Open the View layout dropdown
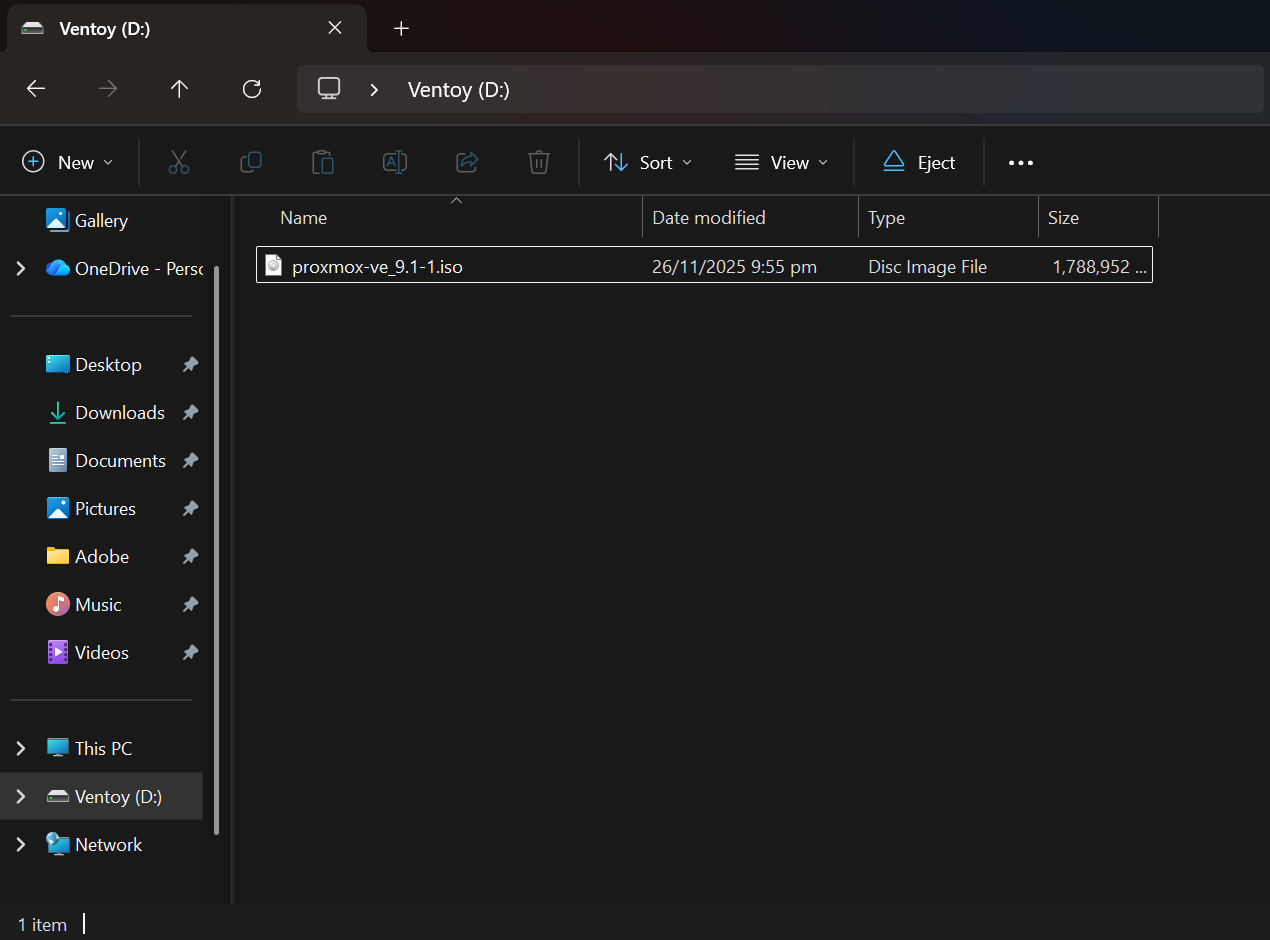The height and width of the screenshot is (940, 1270). (x=781, y=162)
